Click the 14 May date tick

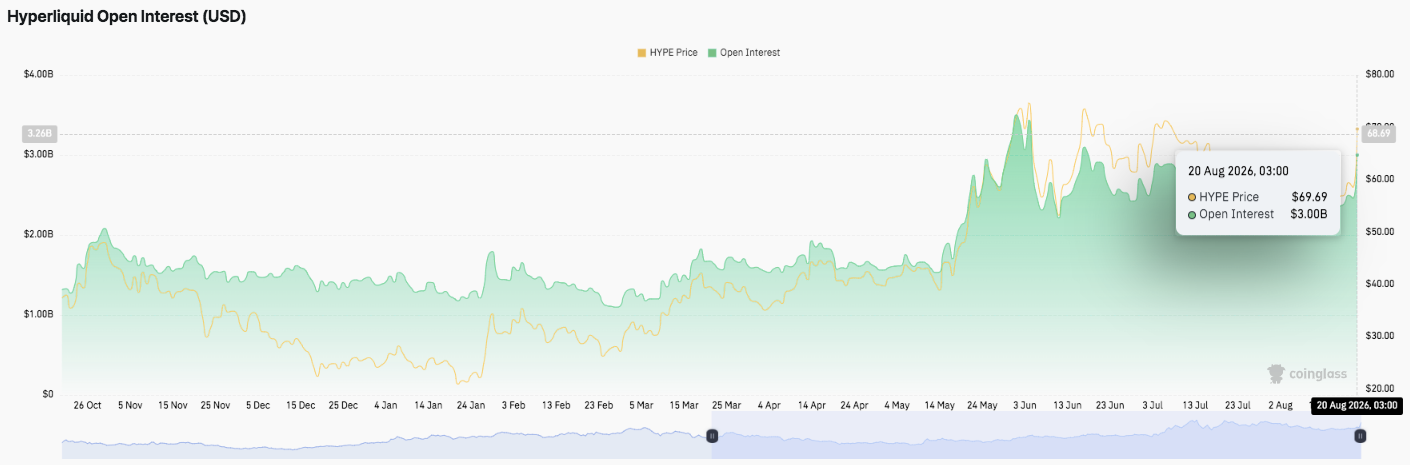point(940,405)
